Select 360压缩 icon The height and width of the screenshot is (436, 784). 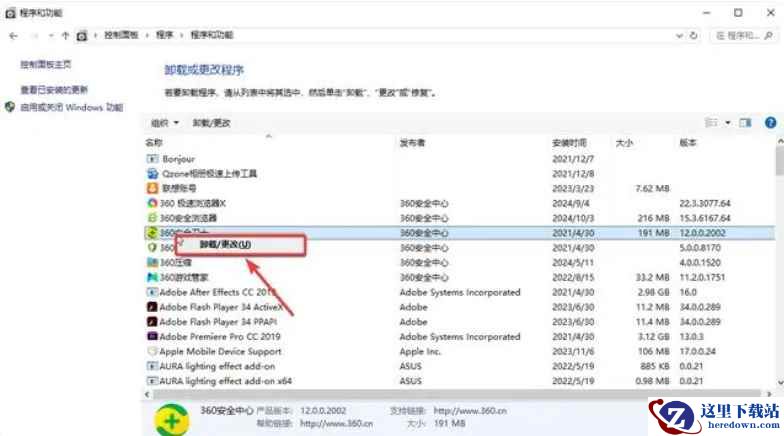[x=152, y=262]
